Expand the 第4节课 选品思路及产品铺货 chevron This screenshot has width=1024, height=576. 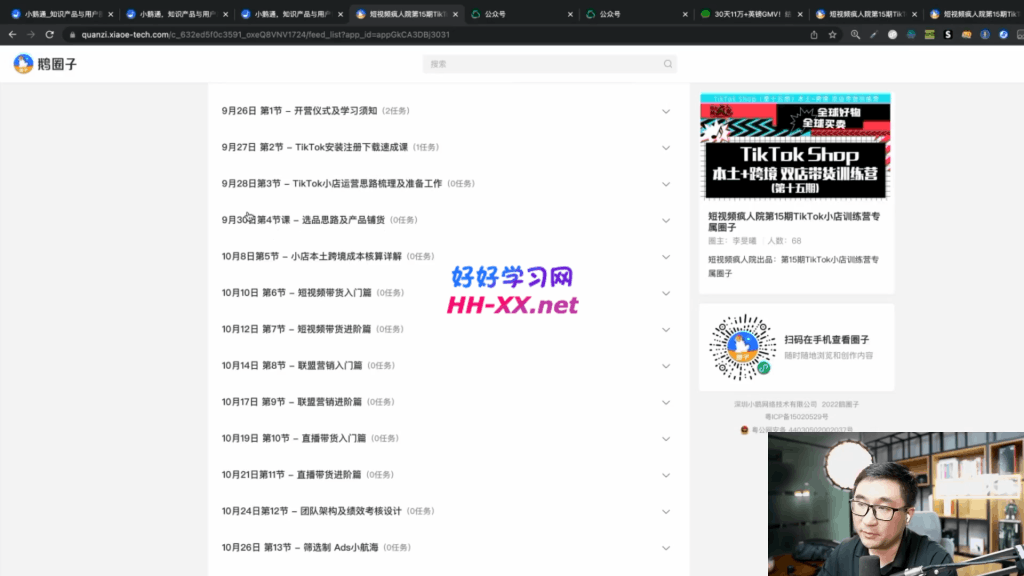(665, 220)
